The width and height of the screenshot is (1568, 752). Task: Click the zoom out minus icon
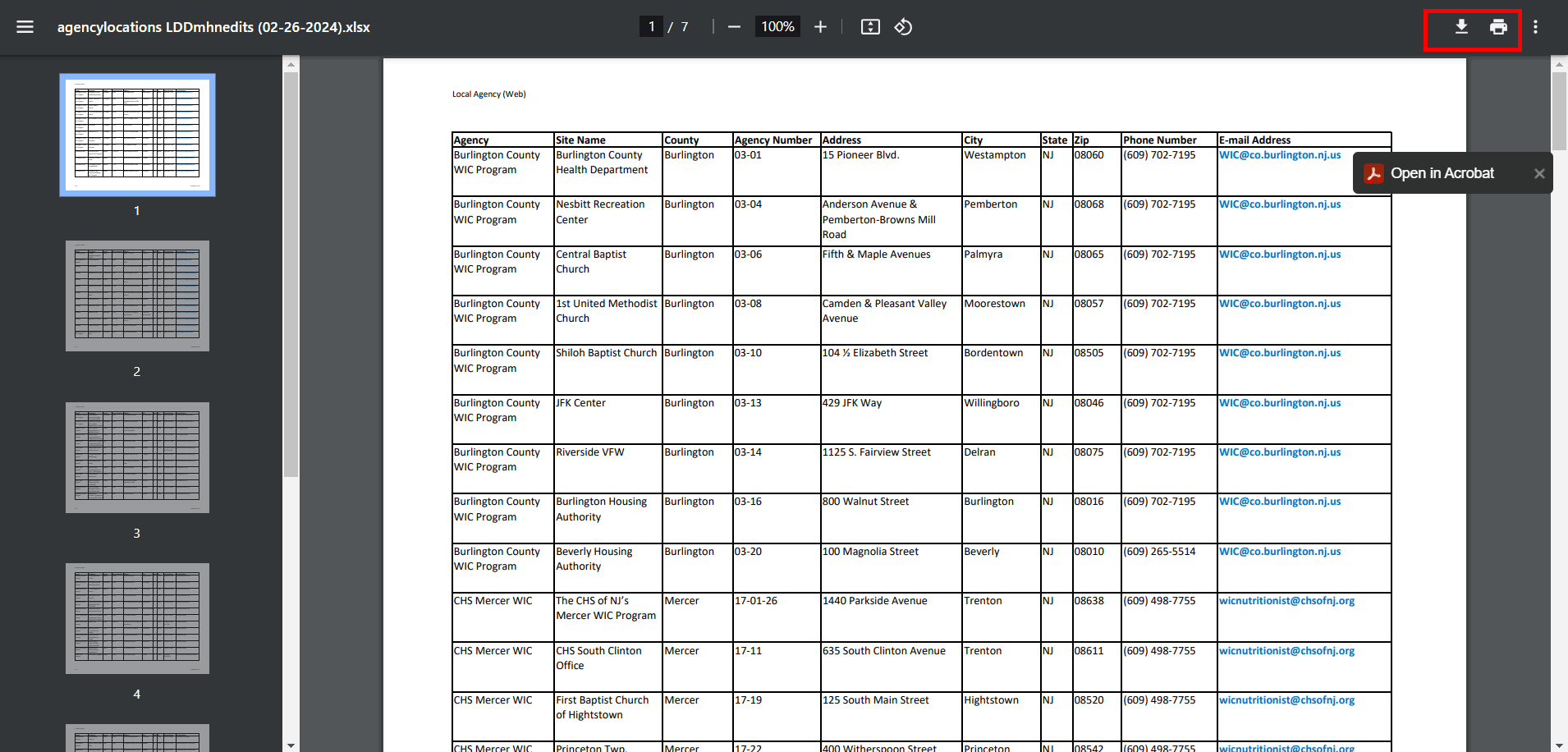click(734, 27)
